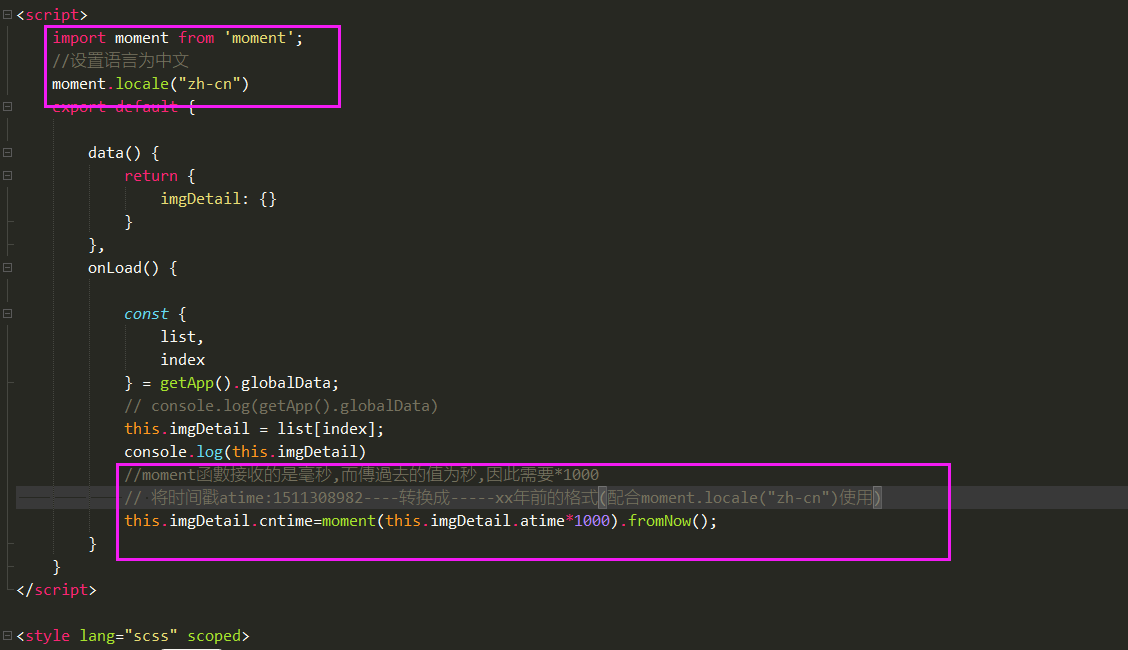Click the 'const' keyword
This screenshot has height=650, width=1128.
pyautogui.click(x=146, y=314)
